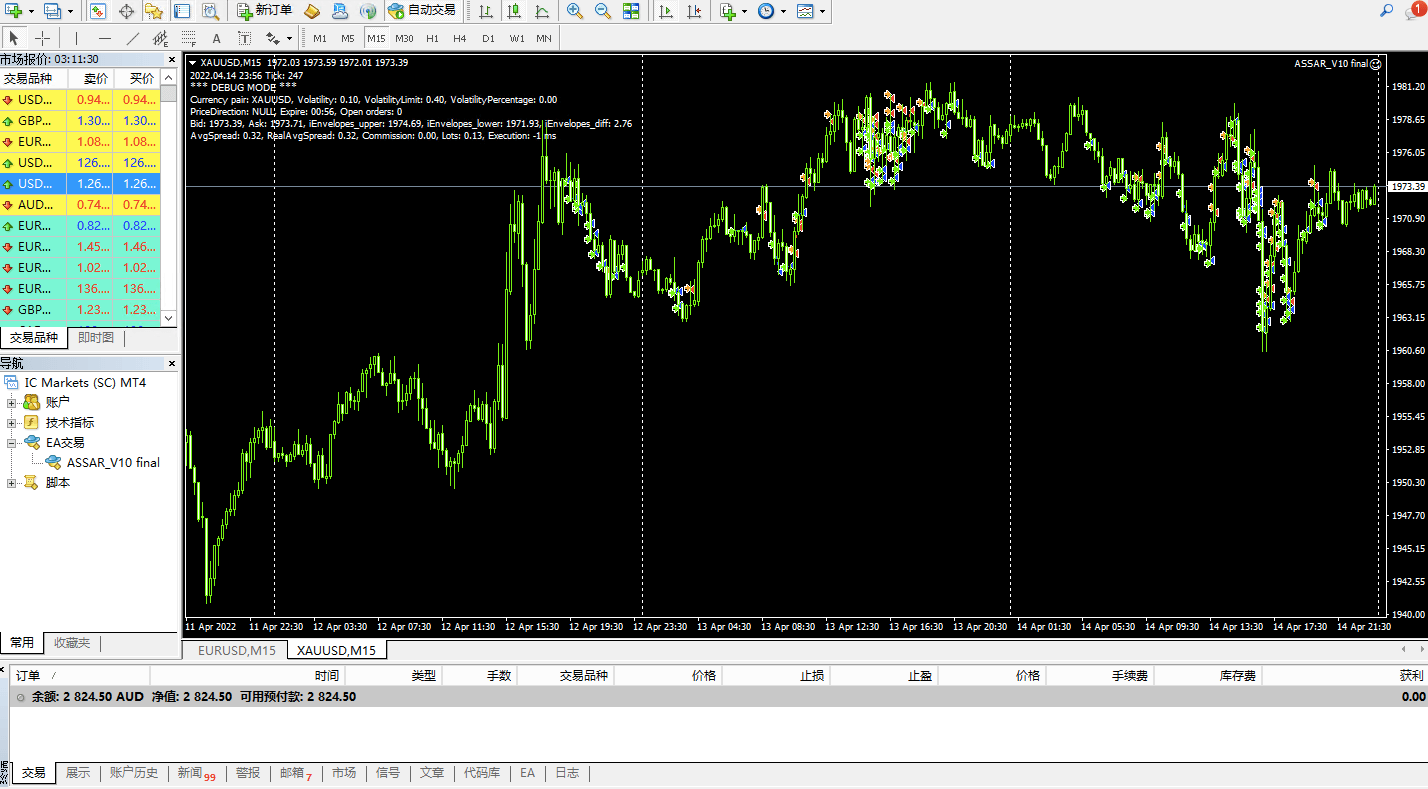Toggle the Navigator window icon

(x=153, y=11)
